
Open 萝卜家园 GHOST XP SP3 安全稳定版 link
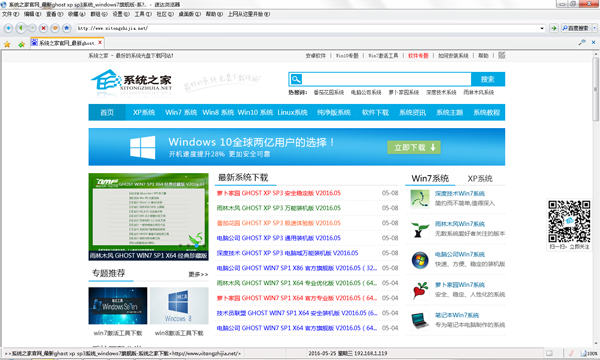[x=279, y=193]
